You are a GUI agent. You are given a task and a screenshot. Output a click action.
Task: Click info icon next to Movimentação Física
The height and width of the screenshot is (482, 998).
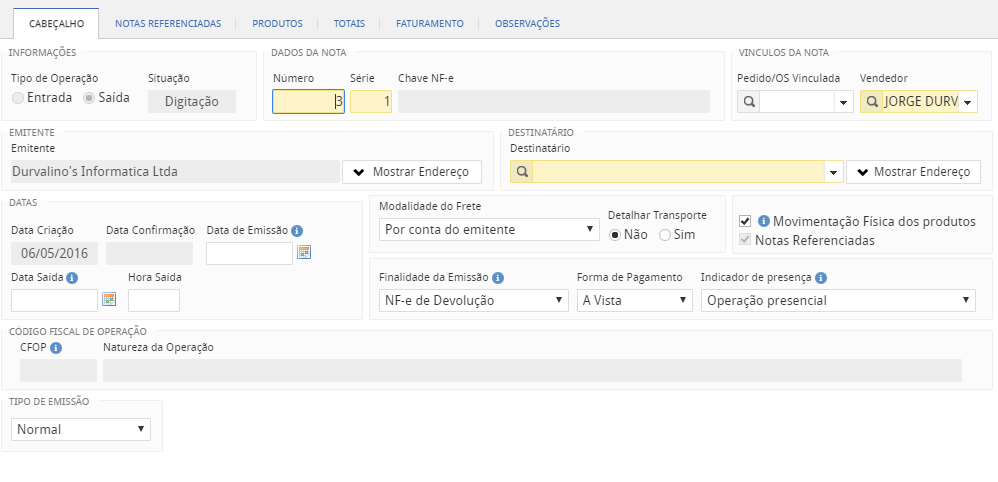(763, 221)
